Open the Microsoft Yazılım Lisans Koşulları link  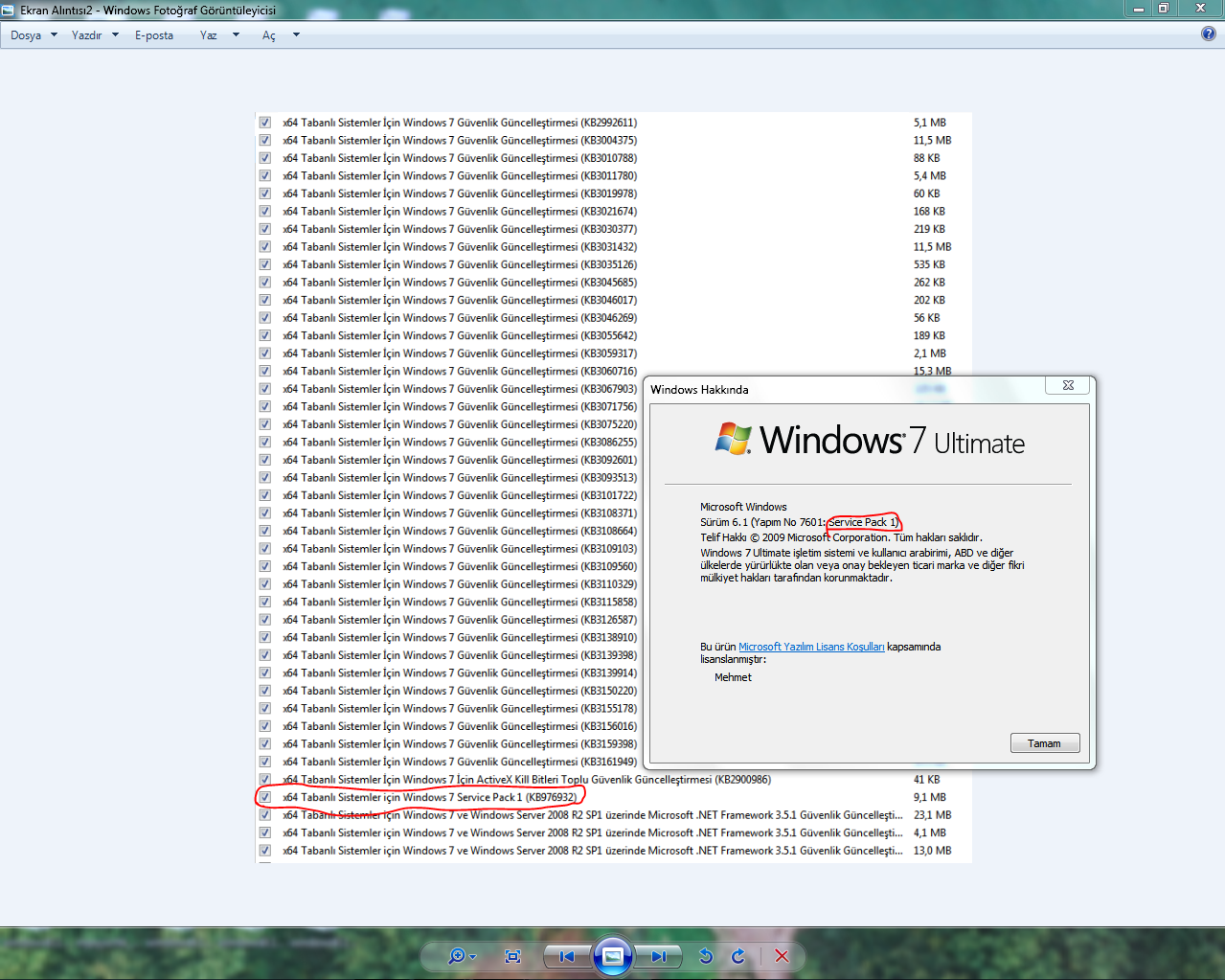pos(811,647)
